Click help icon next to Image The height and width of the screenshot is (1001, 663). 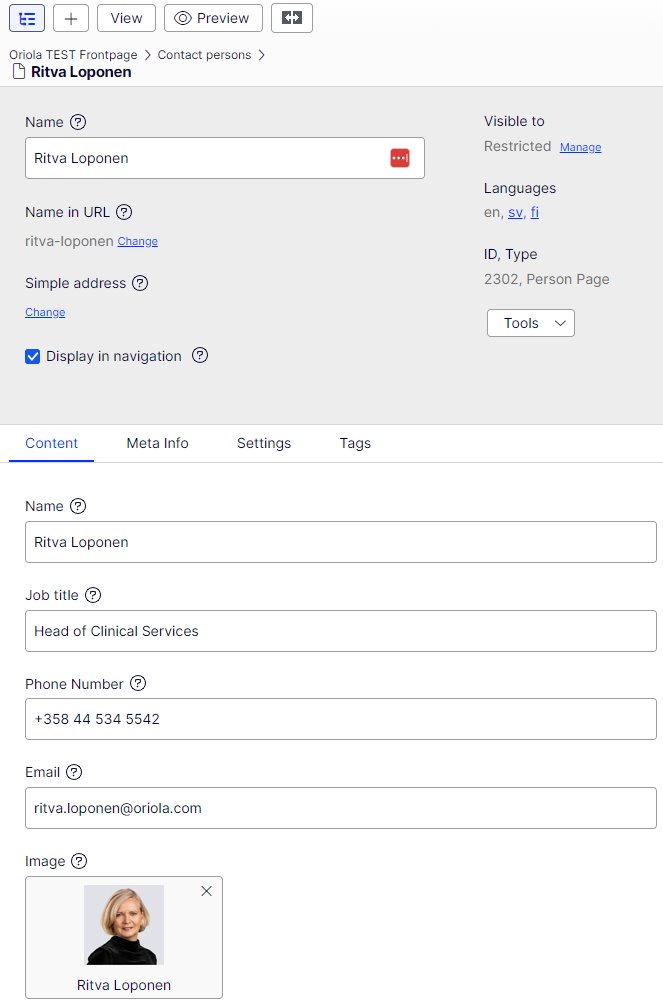click(x=78, y=861)
